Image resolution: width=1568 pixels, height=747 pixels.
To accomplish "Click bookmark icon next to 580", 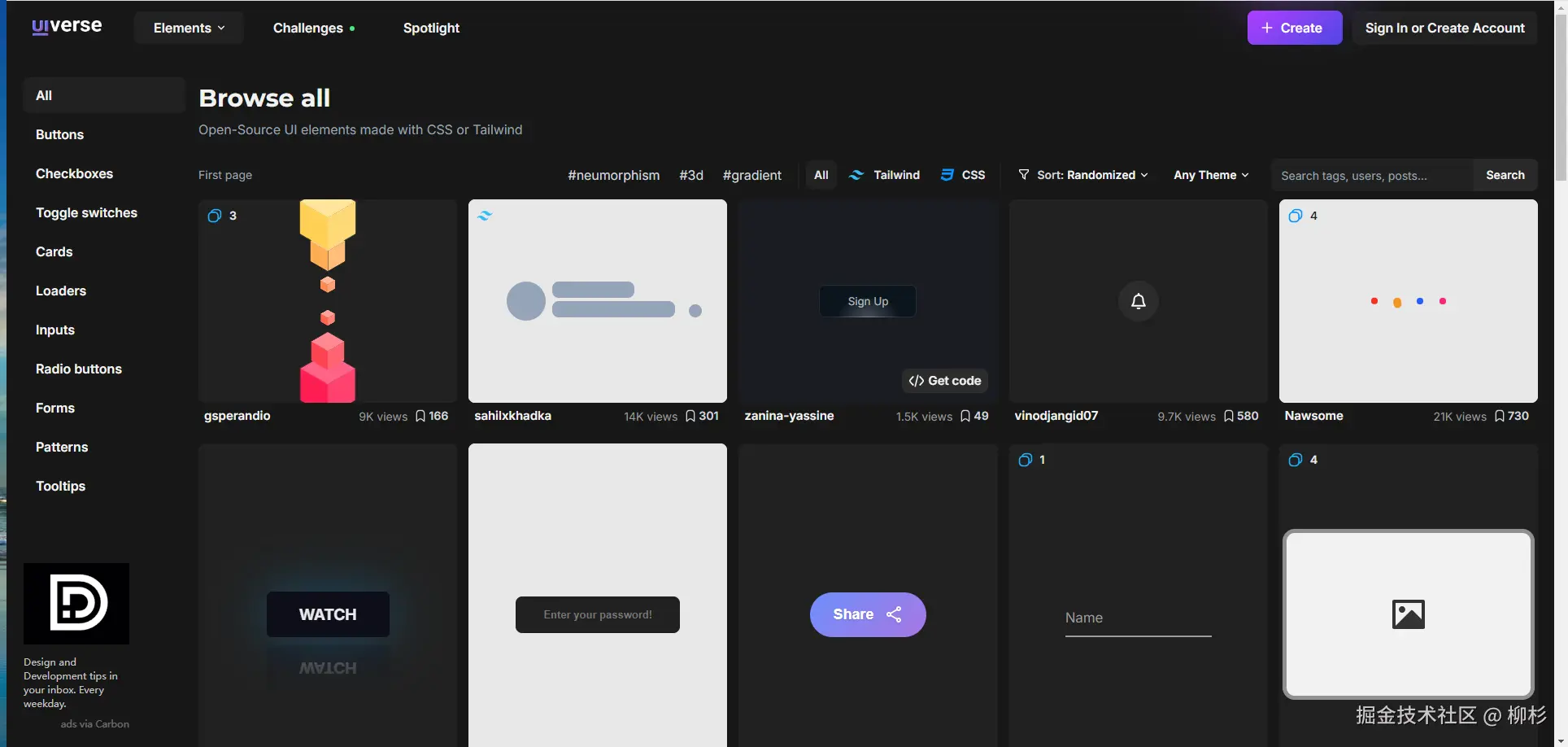I will pos(1229,416).
